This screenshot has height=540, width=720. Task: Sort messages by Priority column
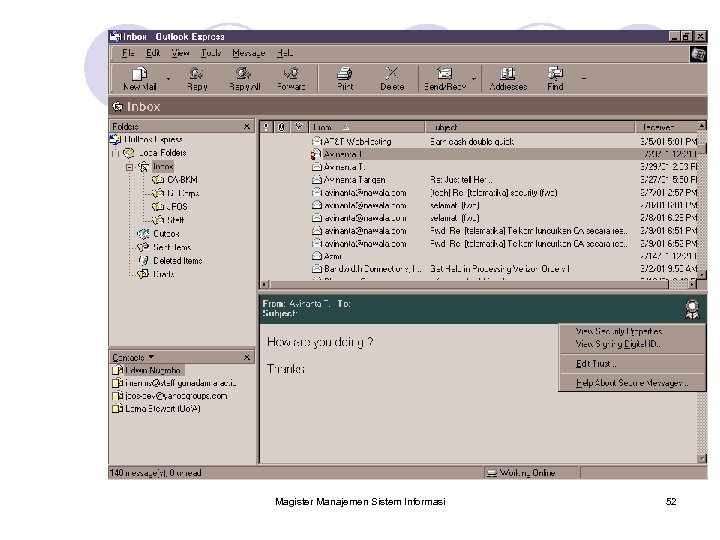coord(266,127)
